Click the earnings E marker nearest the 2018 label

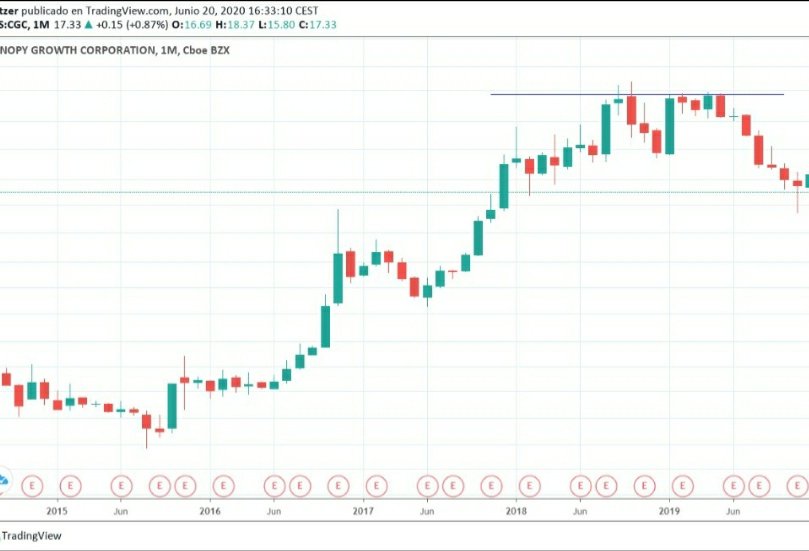pos(529,486)
